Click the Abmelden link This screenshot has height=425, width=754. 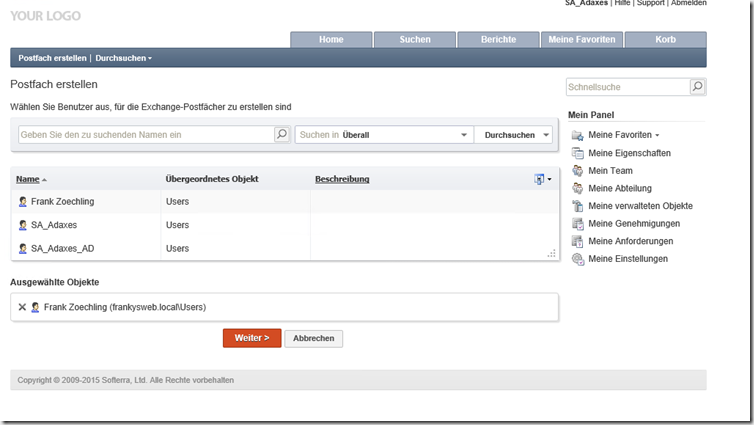click(688, 4)
